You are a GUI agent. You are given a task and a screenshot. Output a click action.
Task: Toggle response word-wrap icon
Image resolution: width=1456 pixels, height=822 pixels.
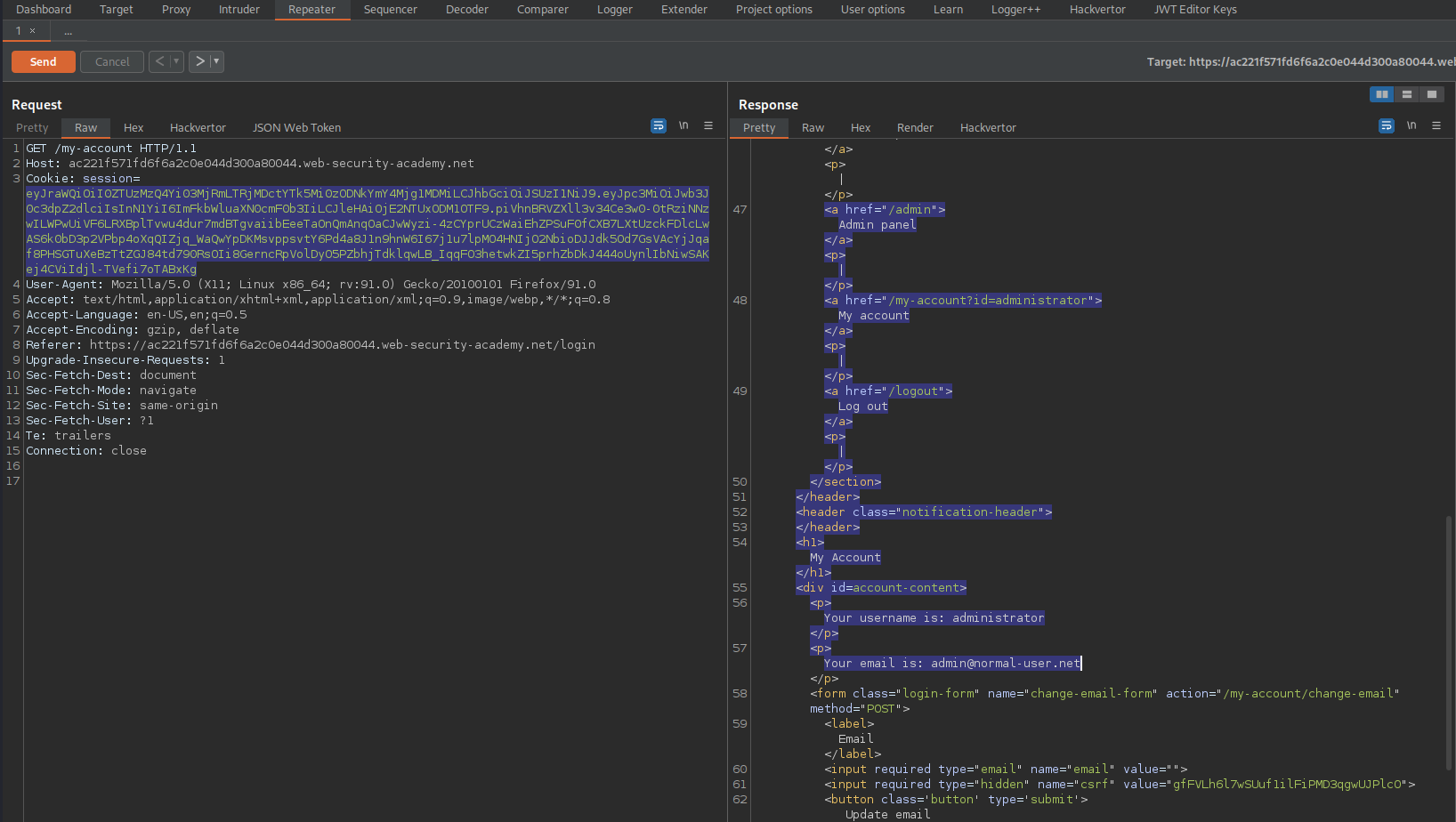(x=1386, y=126)
